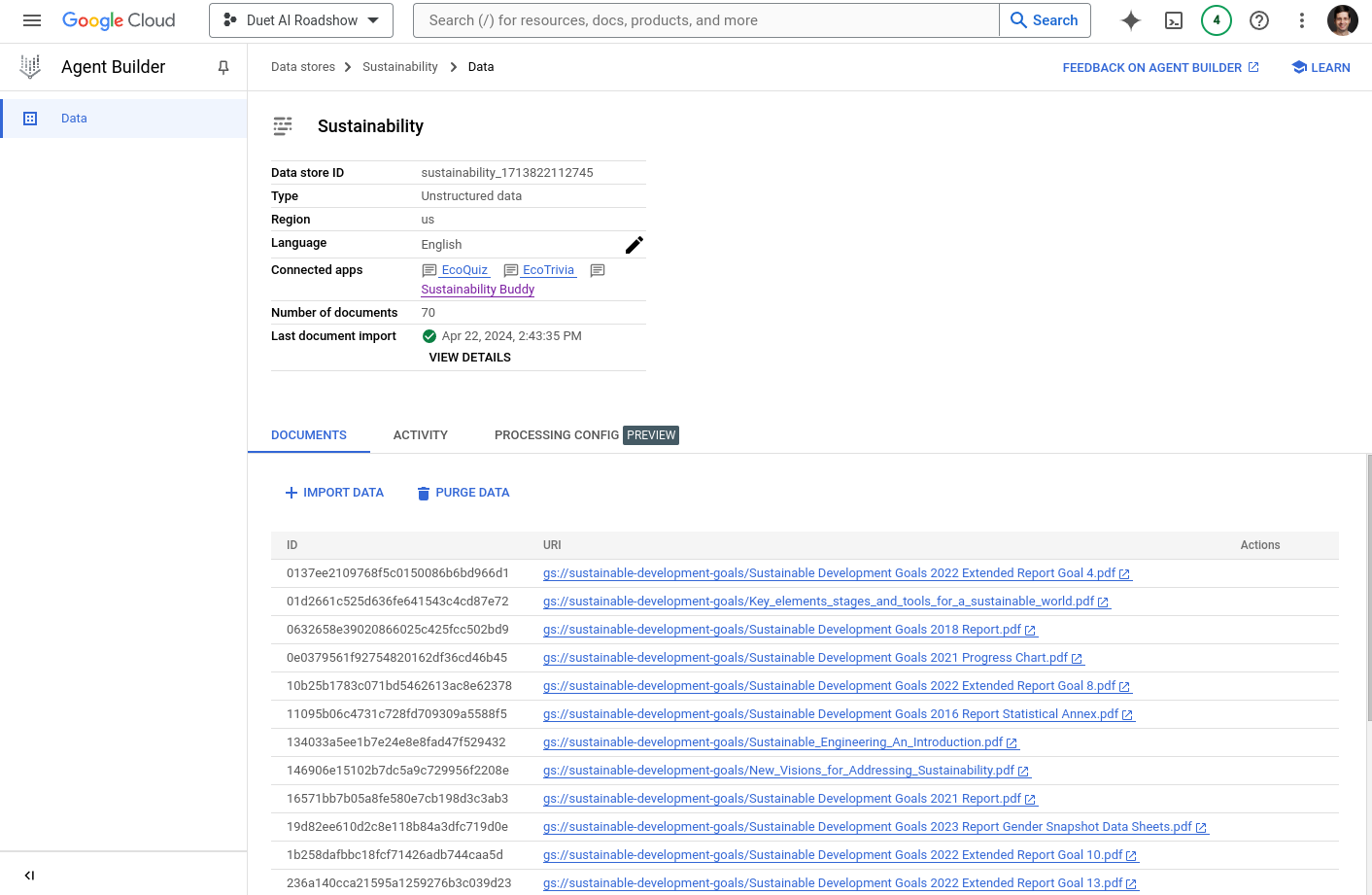Click the Number of documents value 70

tap(429, 313)
